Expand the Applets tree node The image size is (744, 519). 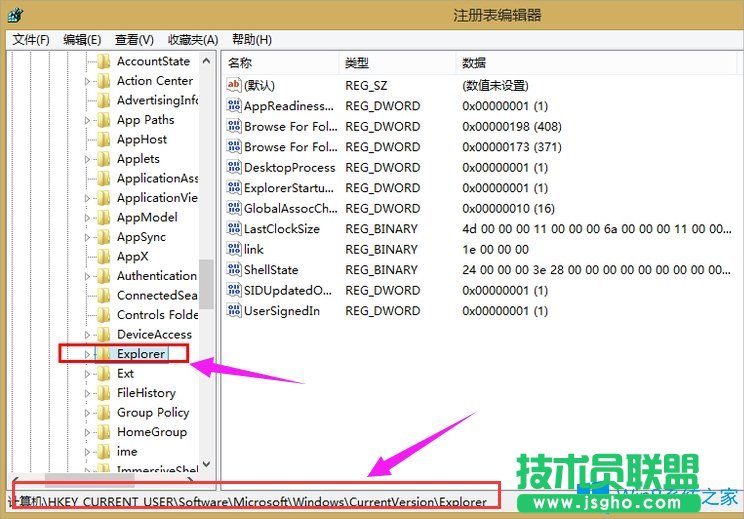(87, 159)
